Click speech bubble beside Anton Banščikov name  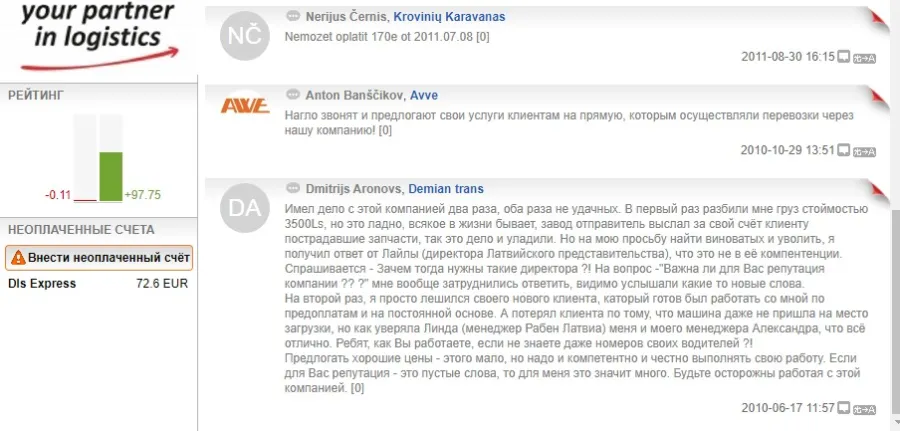(293, 95)
